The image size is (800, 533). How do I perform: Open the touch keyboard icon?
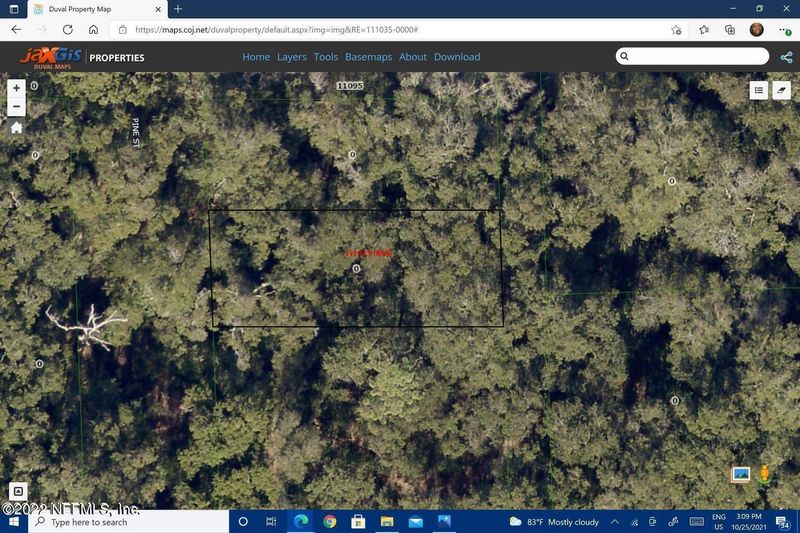(x=696, y=522)
